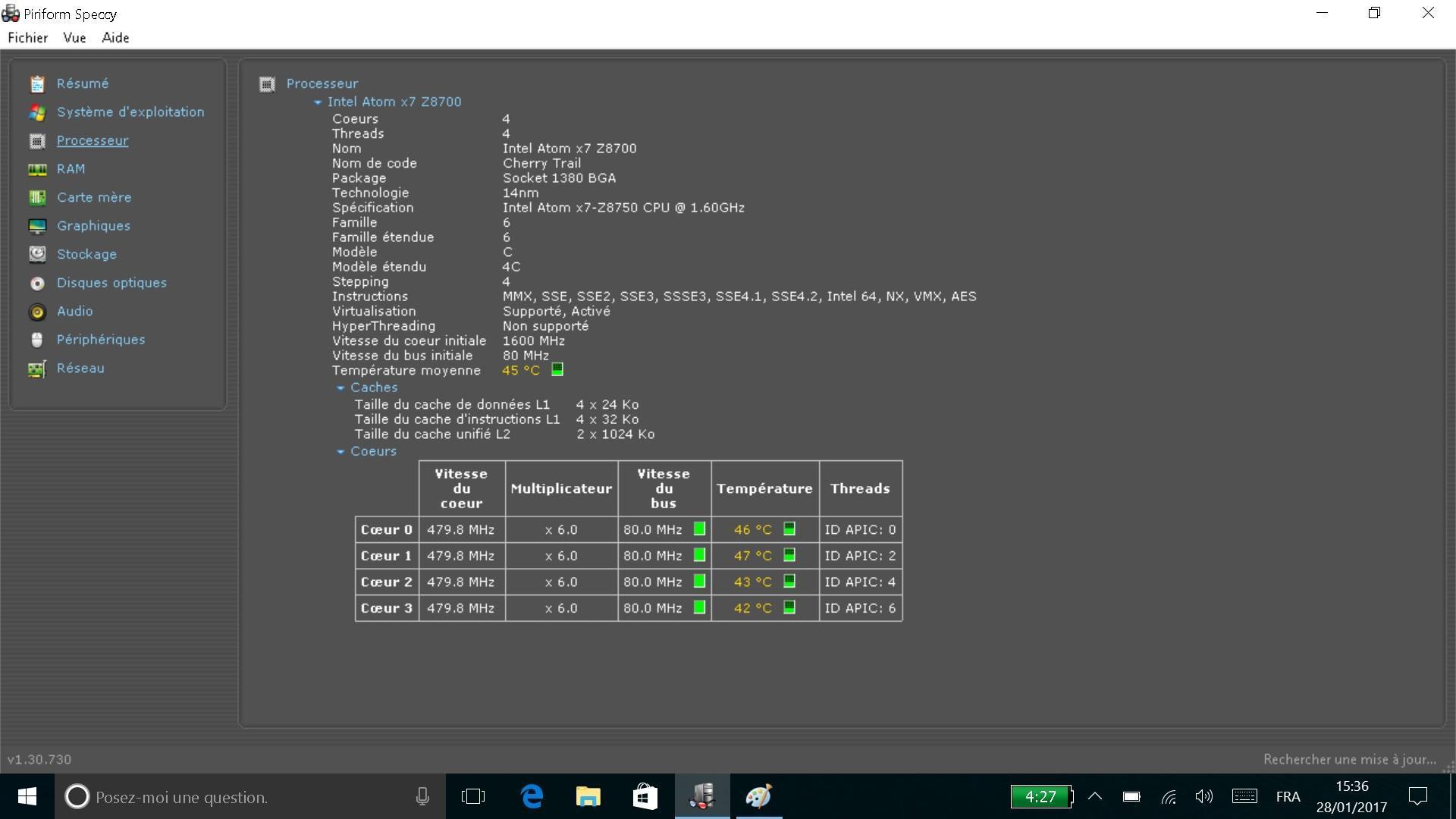1456x819 pixels.
Task: Select the Disques optiques disc icon
Action: coord(37,284)
